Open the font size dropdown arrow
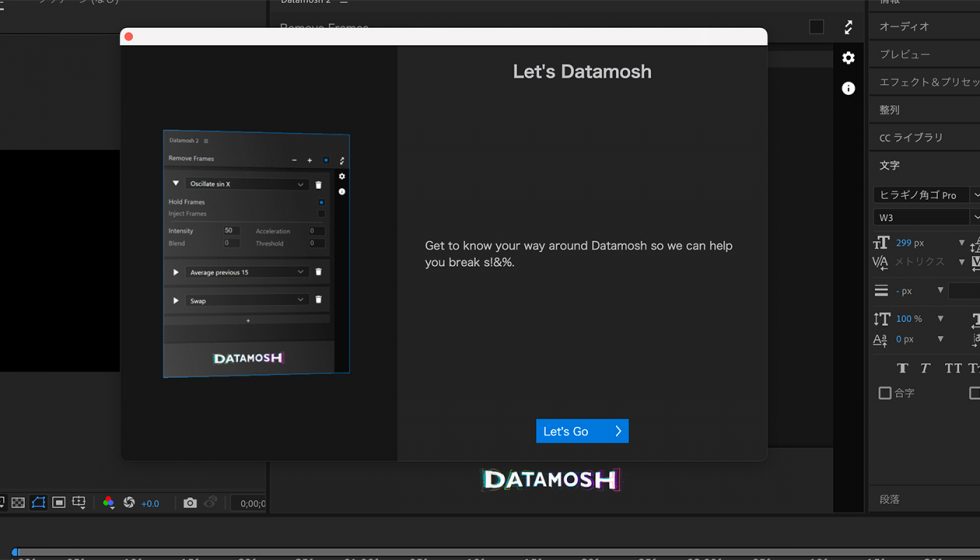Viewport: 980px width, 560px height. pos(962,243)
